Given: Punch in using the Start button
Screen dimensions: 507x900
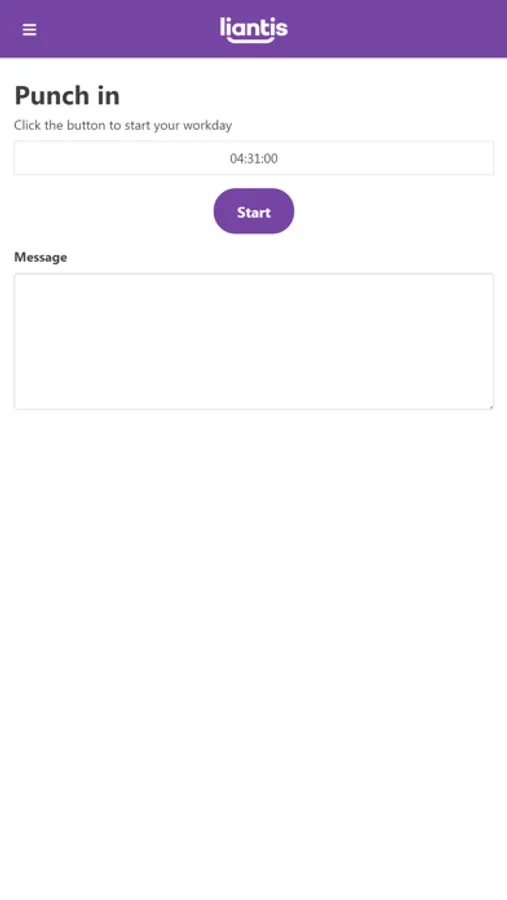Looking at the screenshot, I should [254, 211].
